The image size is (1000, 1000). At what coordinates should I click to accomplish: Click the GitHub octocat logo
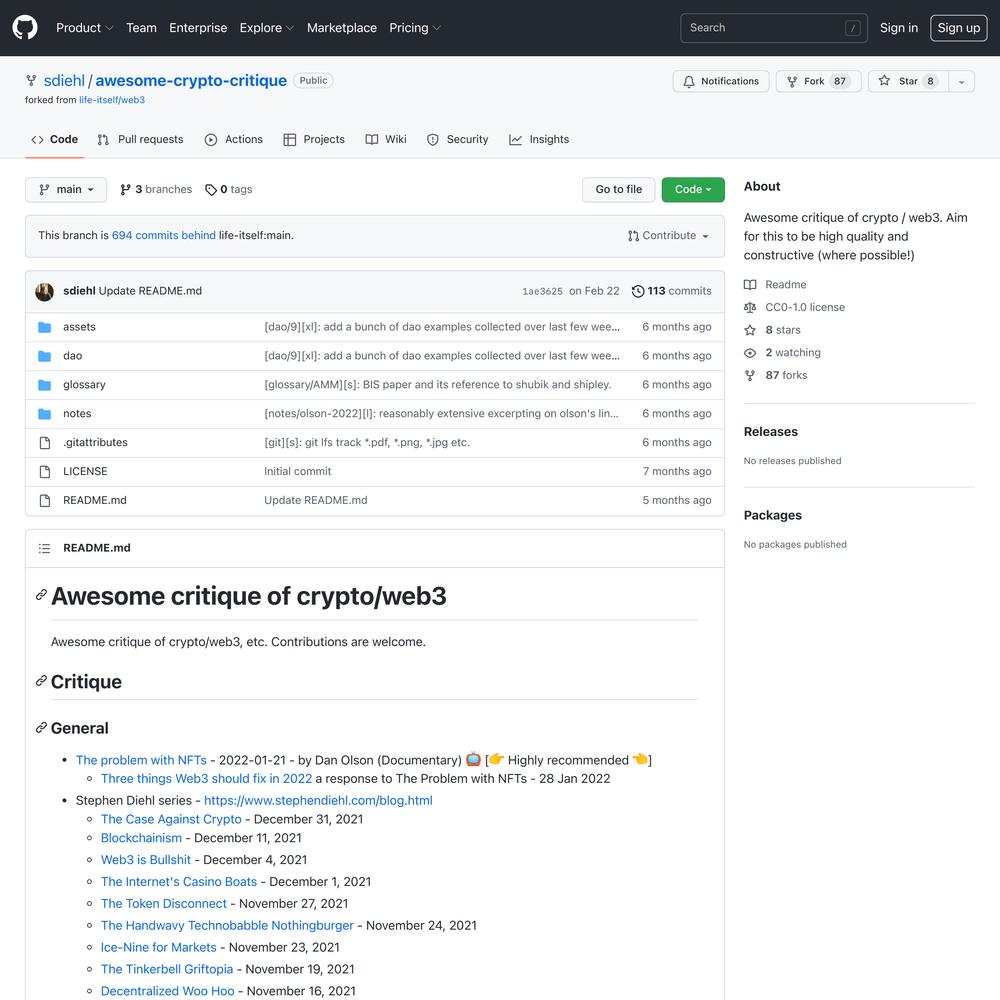25,28
